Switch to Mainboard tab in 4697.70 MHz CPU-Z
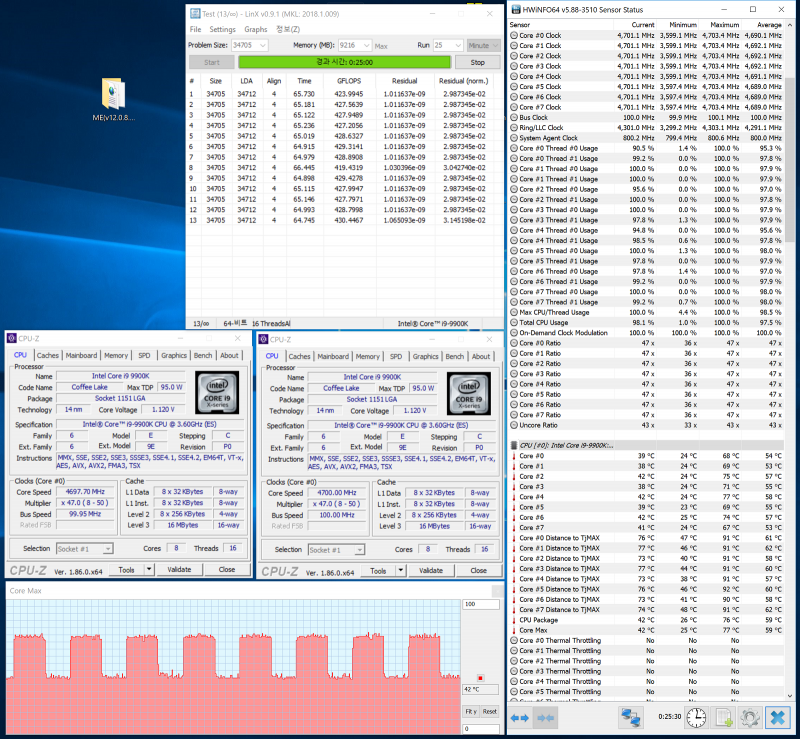This screenshot has height=739, width=800. (x=81, y=355)
